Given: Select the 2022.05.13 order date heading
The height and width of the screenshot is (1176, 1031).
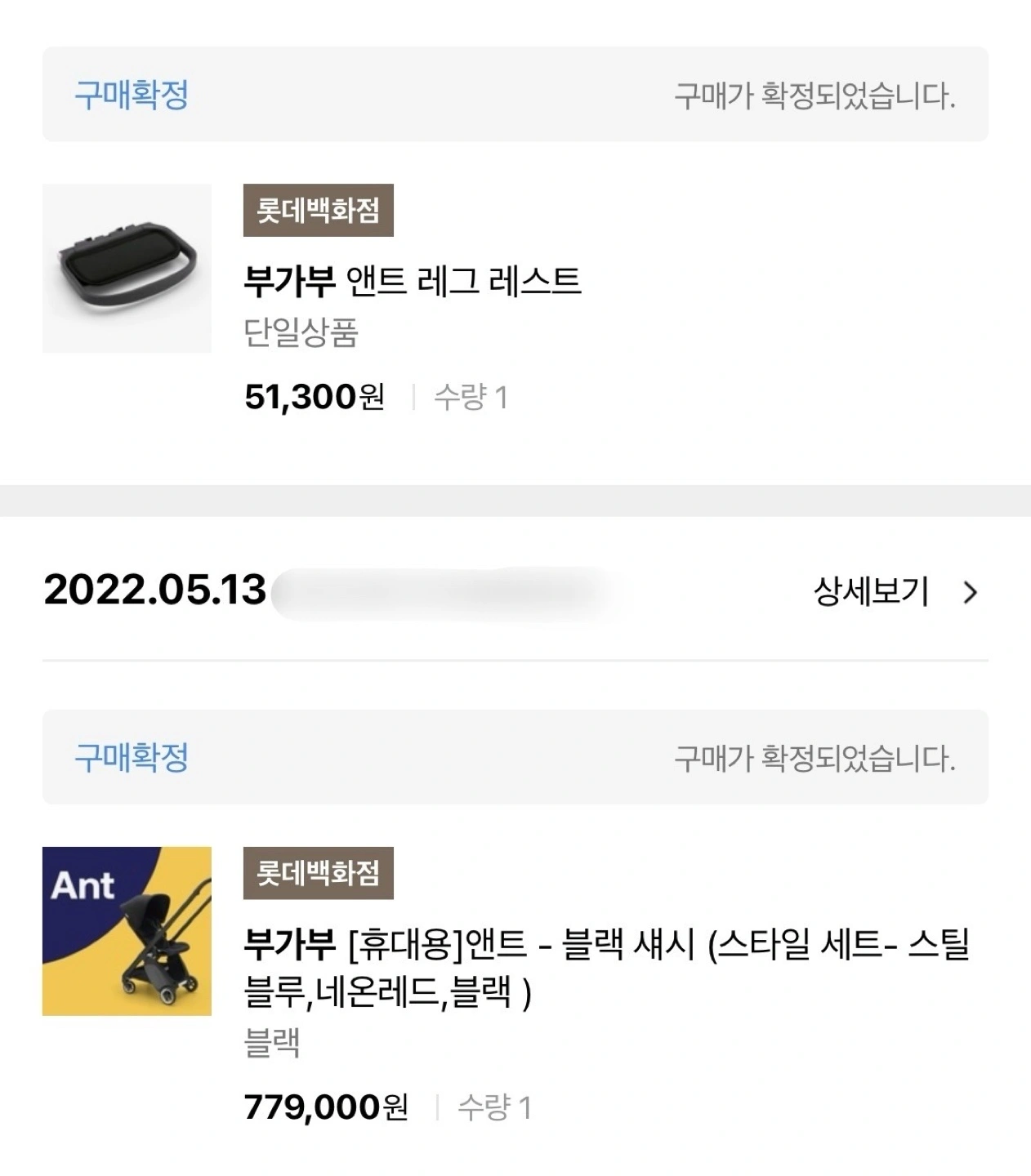Looking at the screenshot, I should [155, 590].
